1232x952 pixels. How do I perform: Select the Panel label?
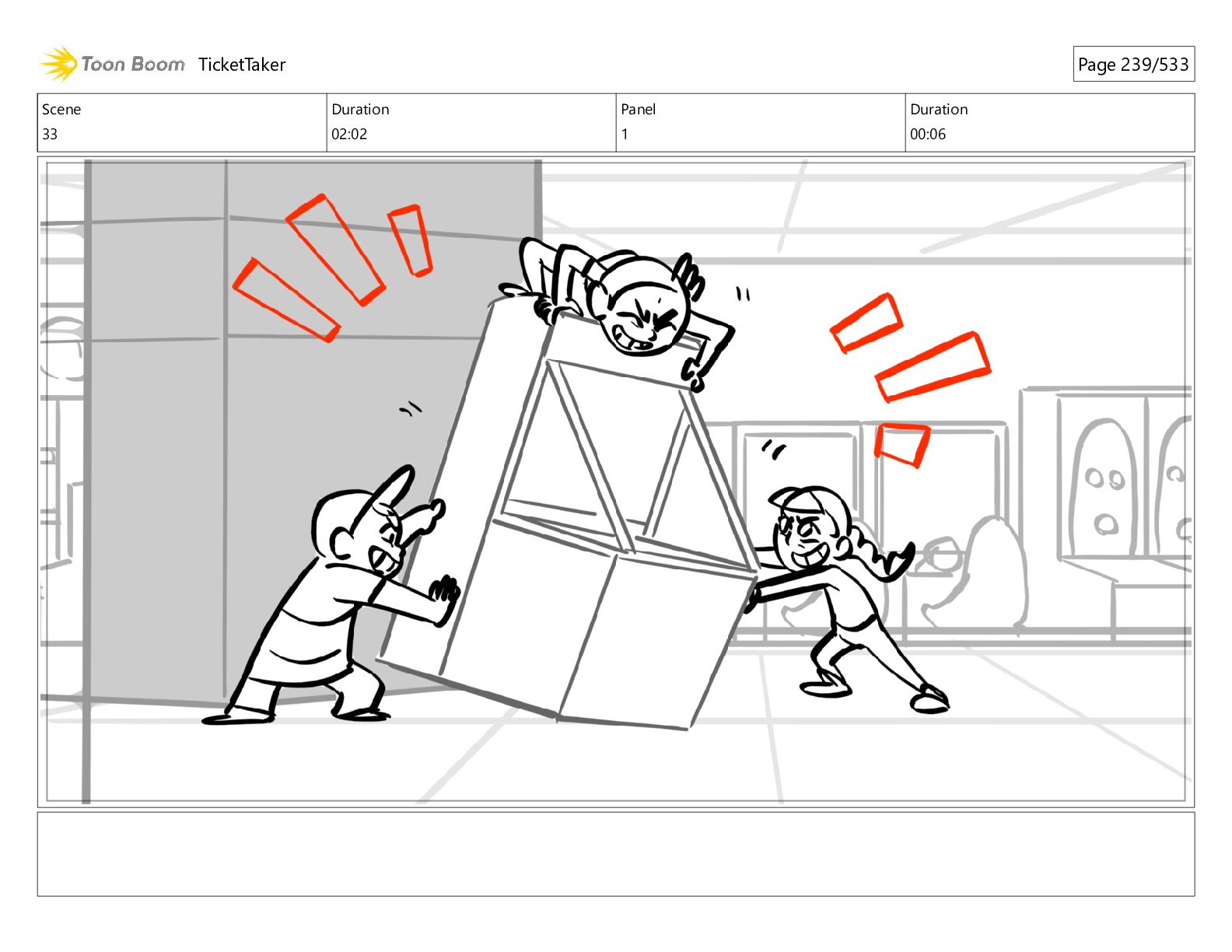click(x=639, y=110)
